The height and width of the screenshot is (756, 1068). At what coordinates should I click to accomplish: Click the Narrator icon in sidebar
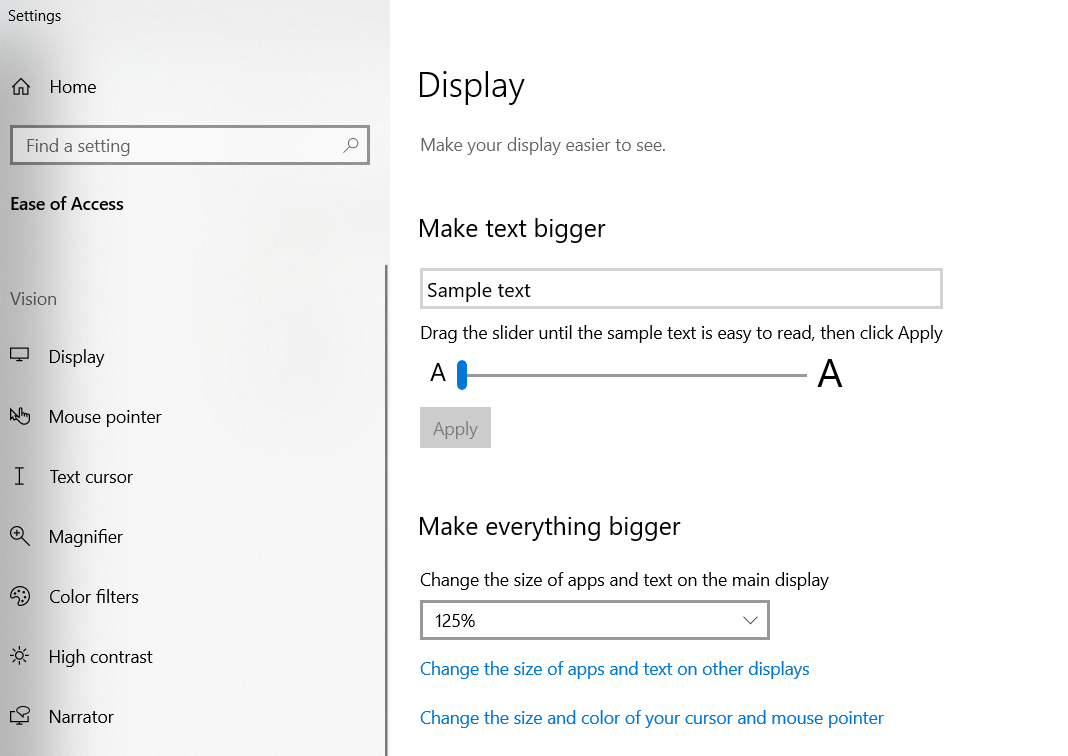[x=20, y=716]
